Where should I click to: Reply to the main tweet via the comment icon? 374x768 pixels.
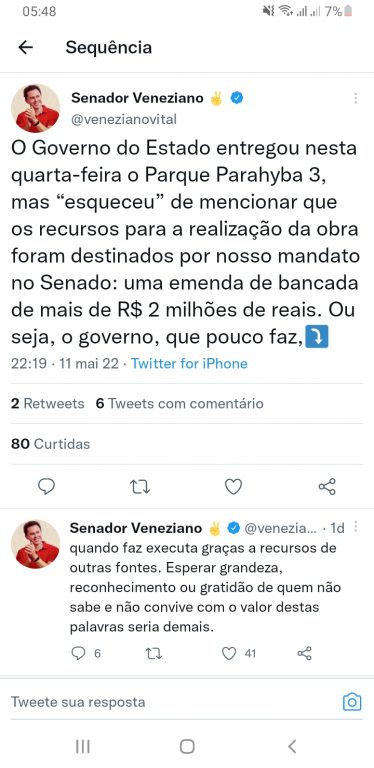(x=47, y=486)
